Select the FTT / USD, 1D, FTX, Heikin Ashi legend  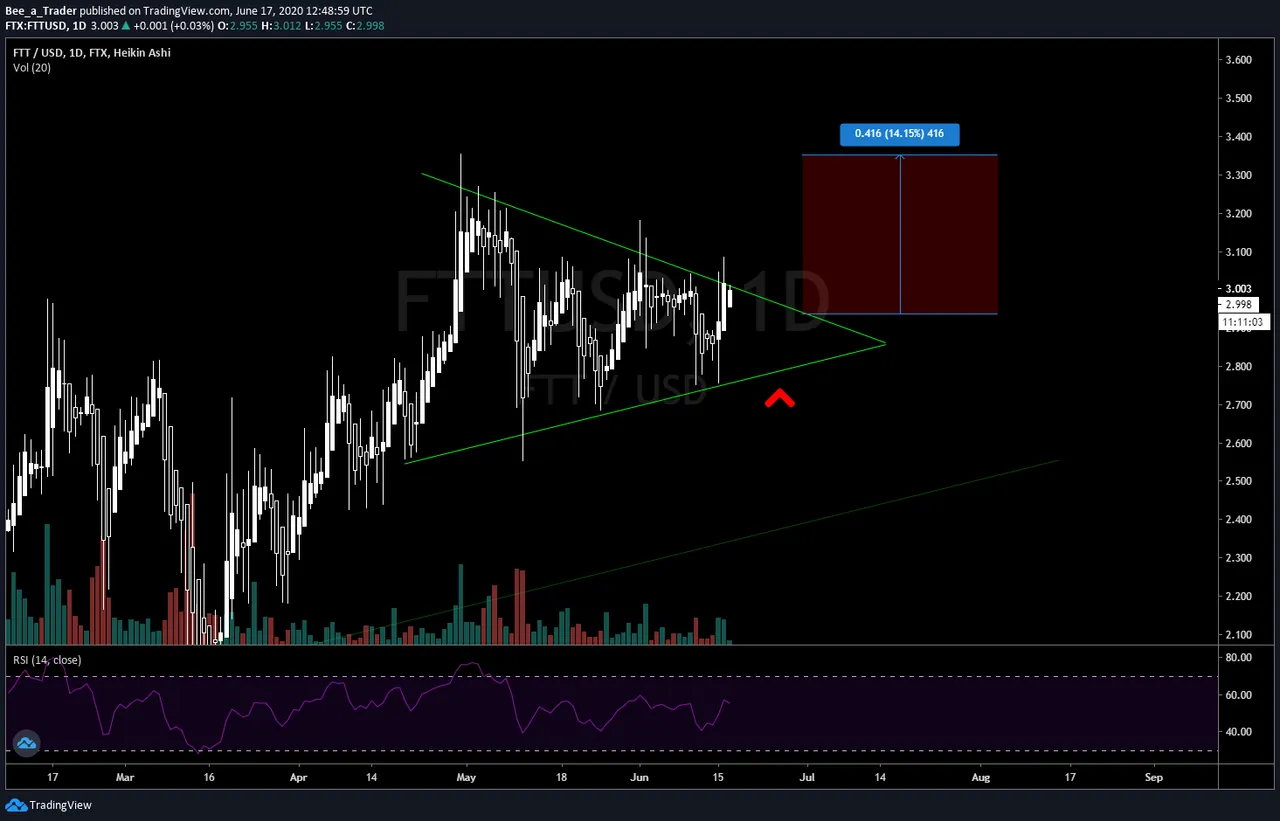(92, 52)
